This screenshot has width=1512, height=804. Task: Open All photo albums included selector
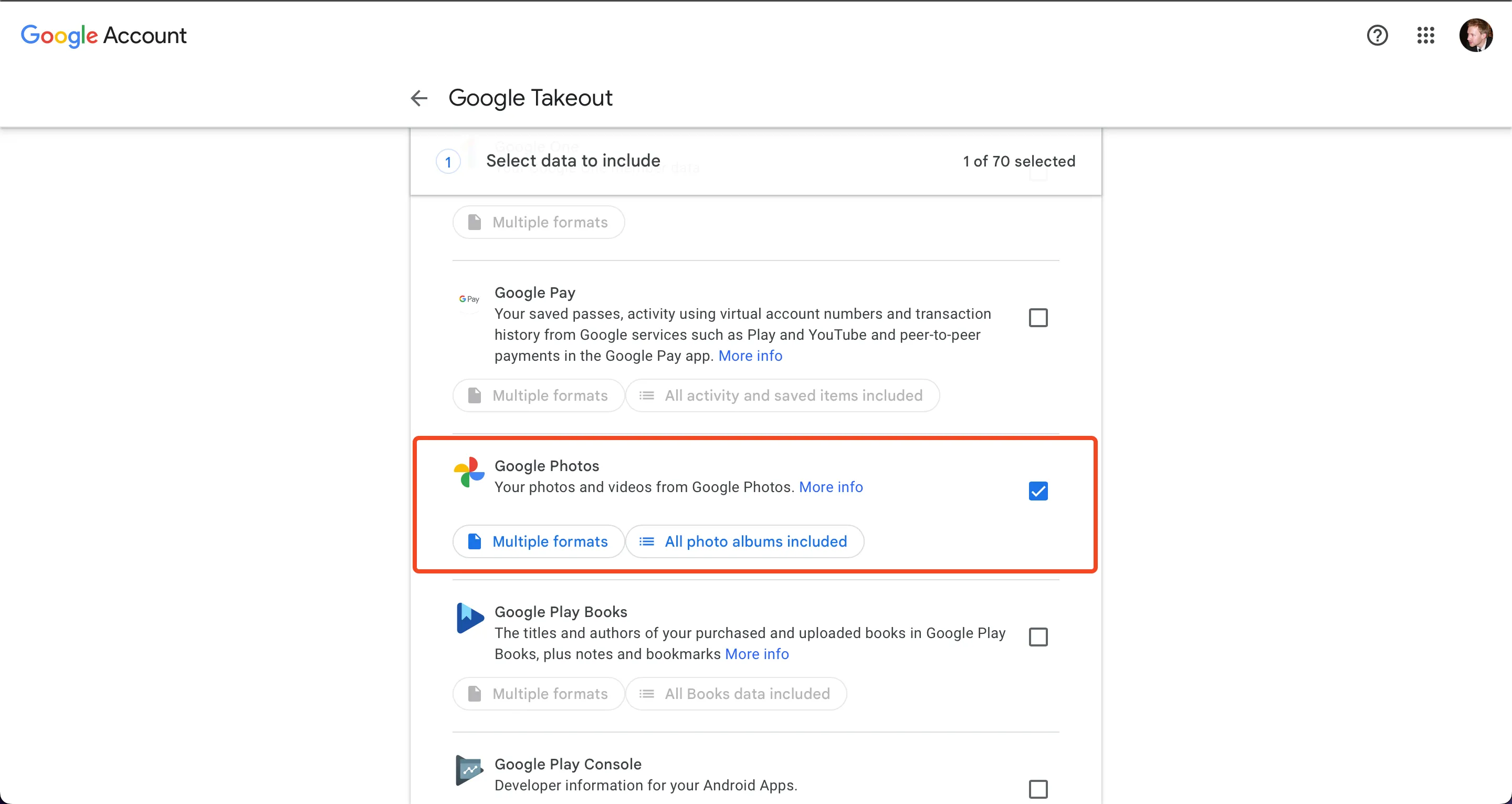744,541
